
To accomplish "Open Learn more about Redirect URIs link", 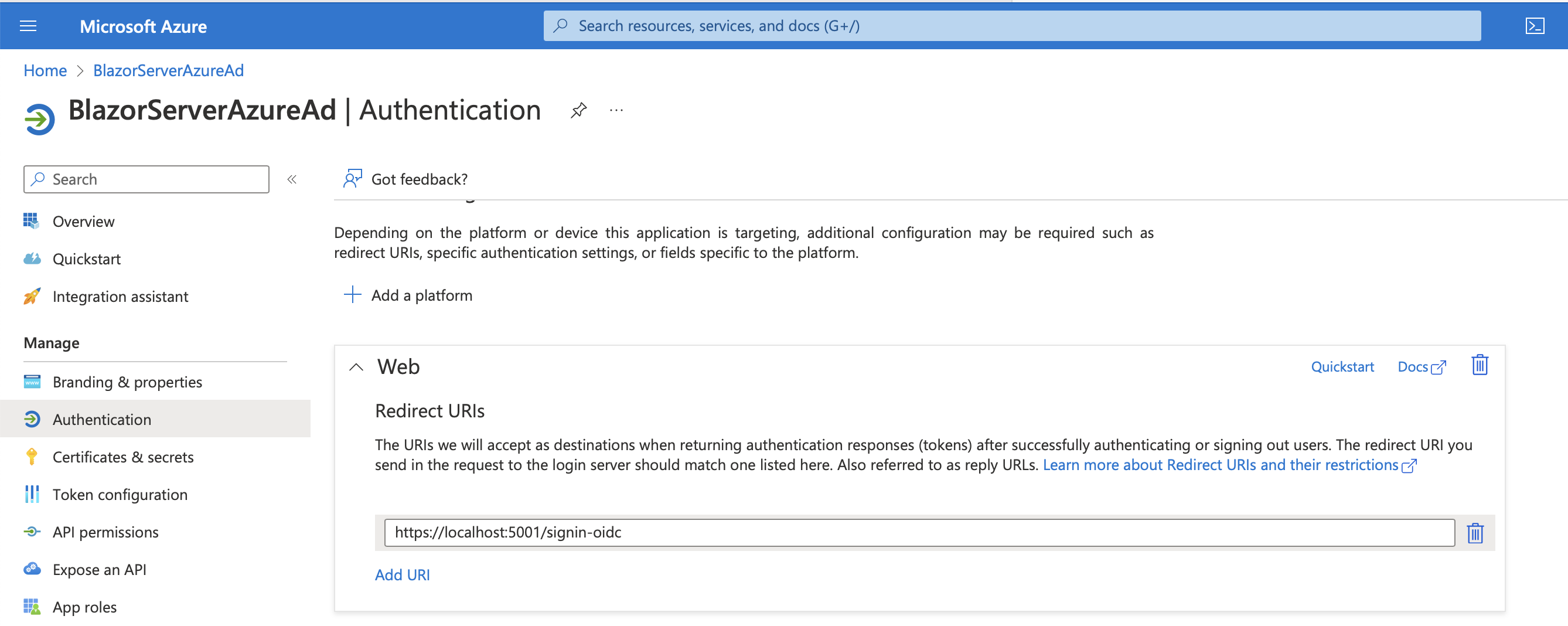I will [x=1229, y=465].
